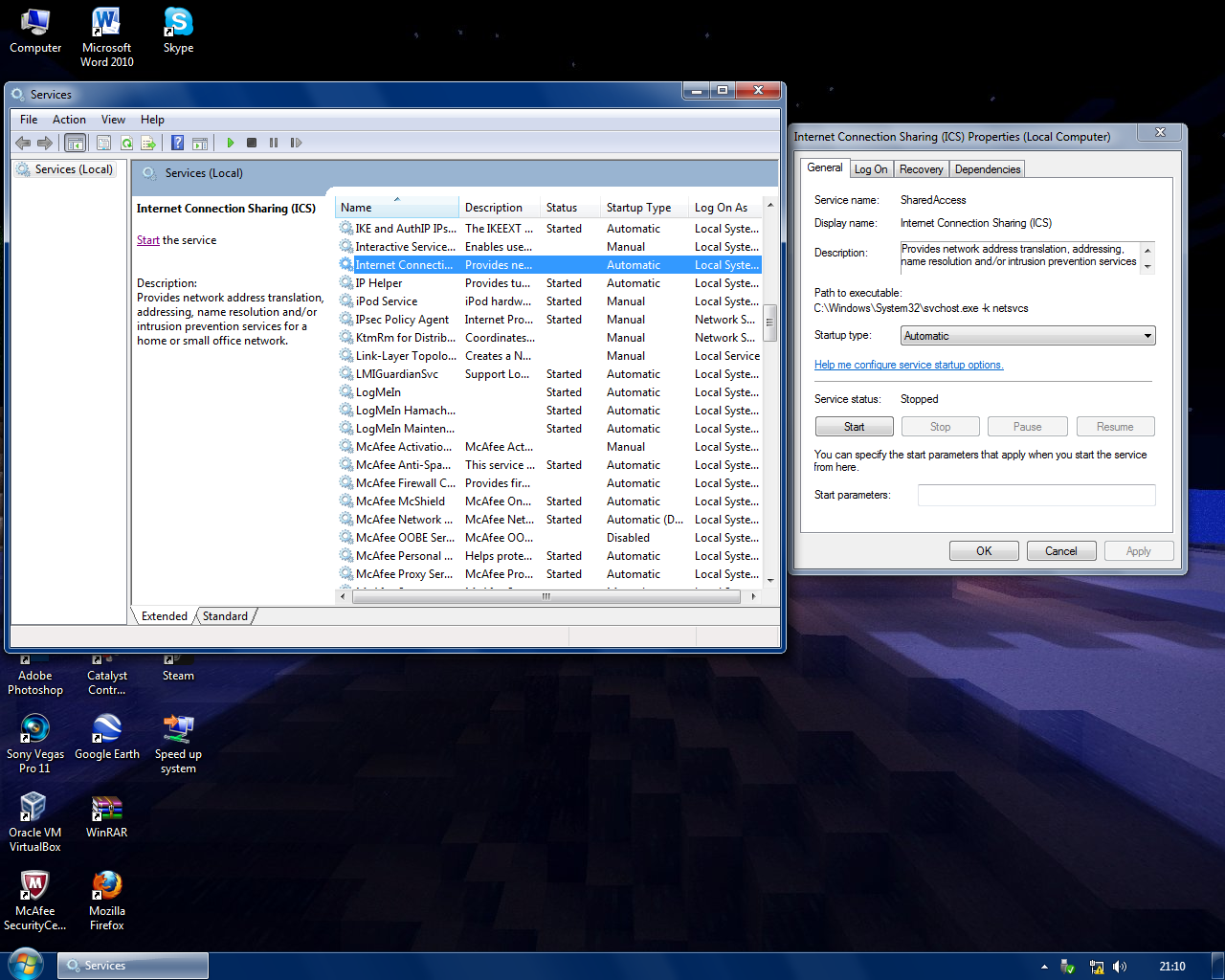1225x980 pixels.
Task: Click the Back arrow toolbar icon
Action: [x=23, y=143]
